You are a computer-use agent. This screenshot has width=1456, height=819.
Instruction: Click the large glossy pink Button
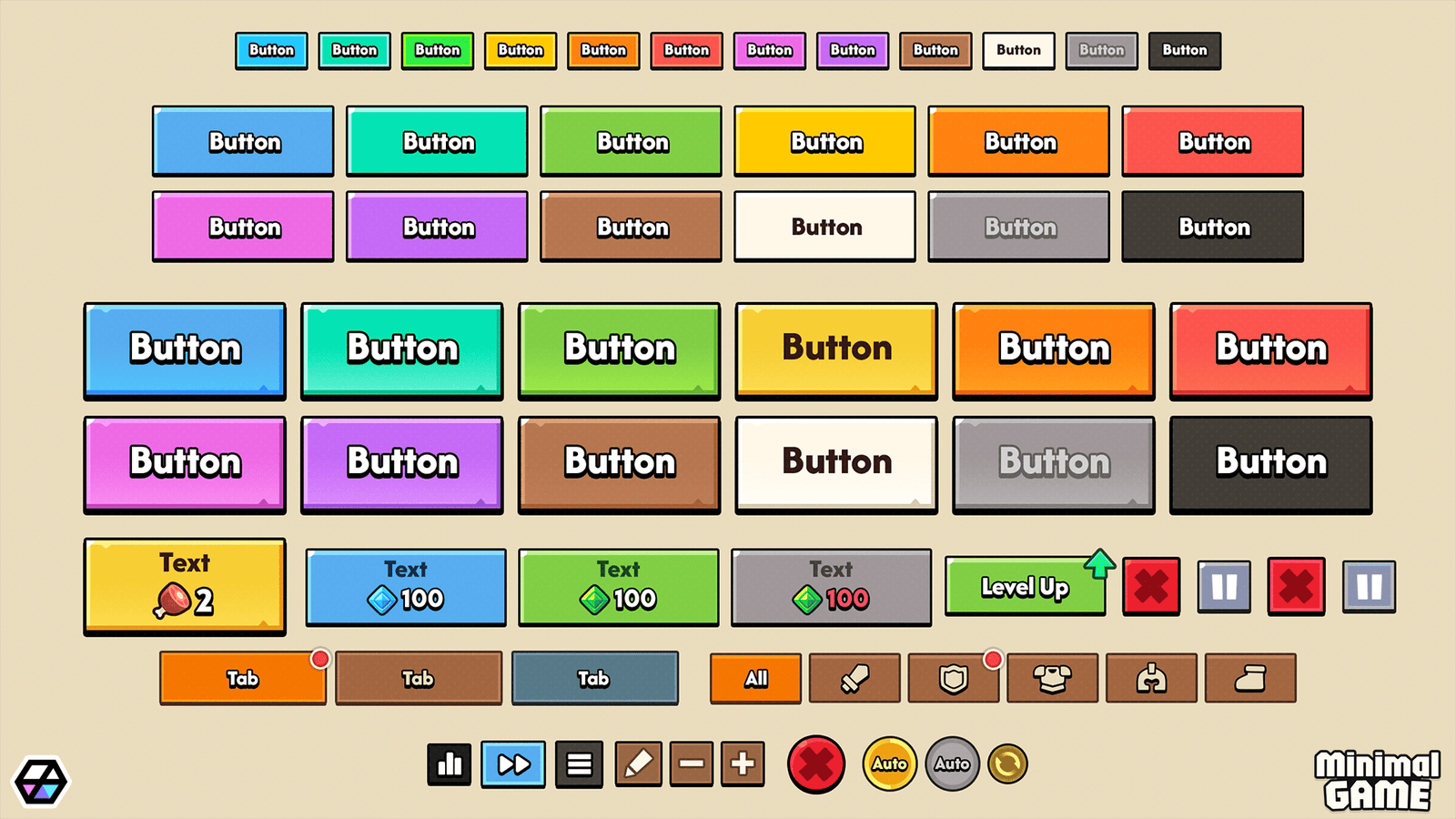pyautogui.click(x=185, y=465)
